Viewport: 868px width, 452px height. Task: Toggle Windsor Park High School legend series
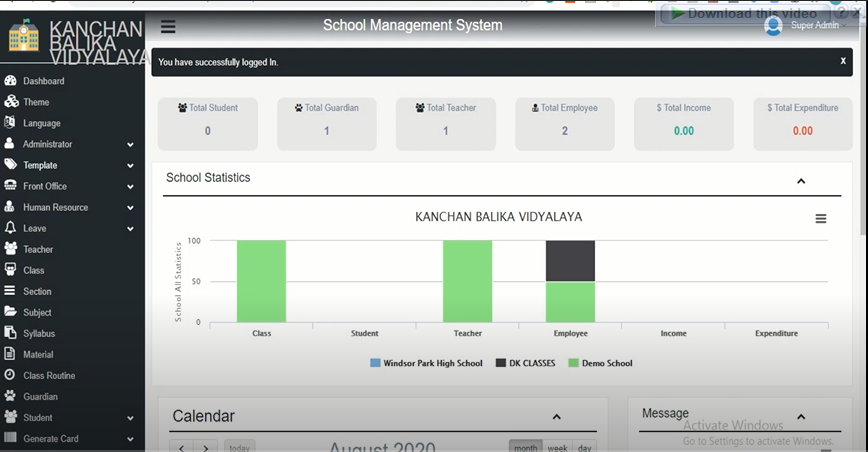tap(426, 363)
